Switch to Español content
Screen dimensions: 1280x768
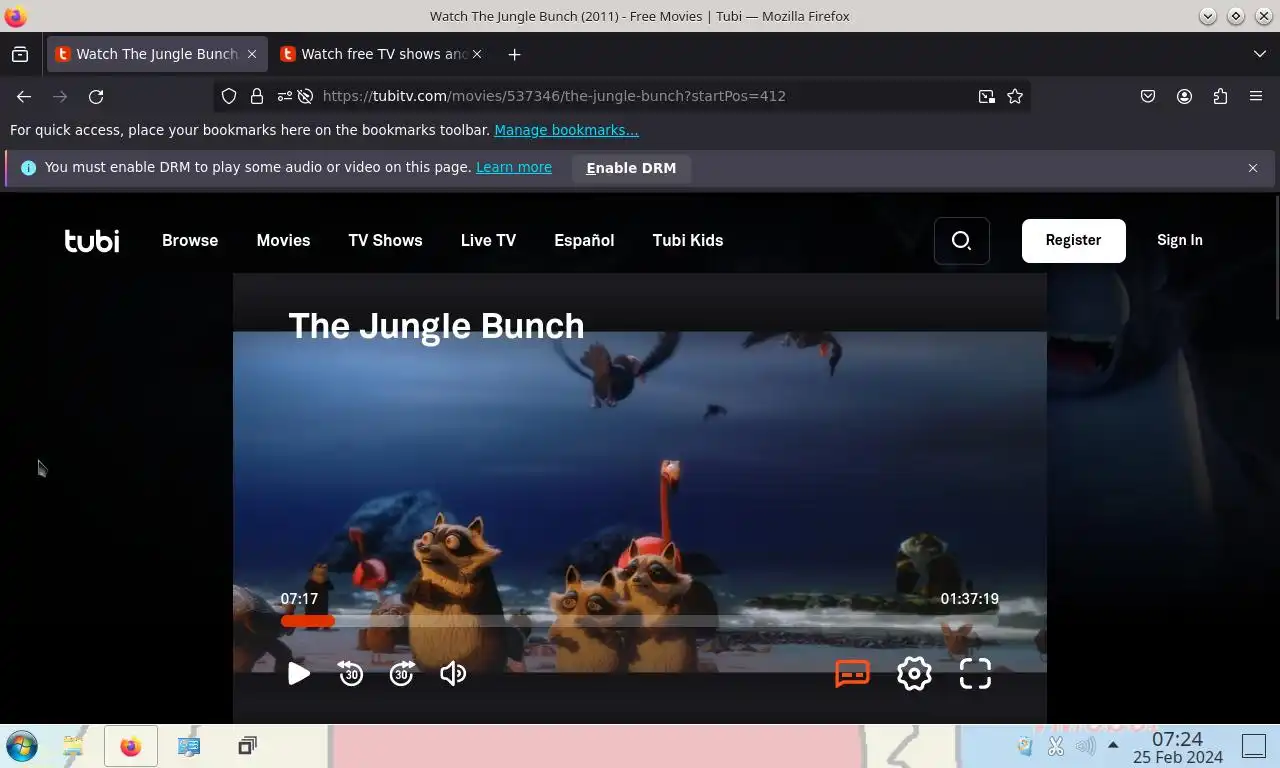tap(584, 241)
